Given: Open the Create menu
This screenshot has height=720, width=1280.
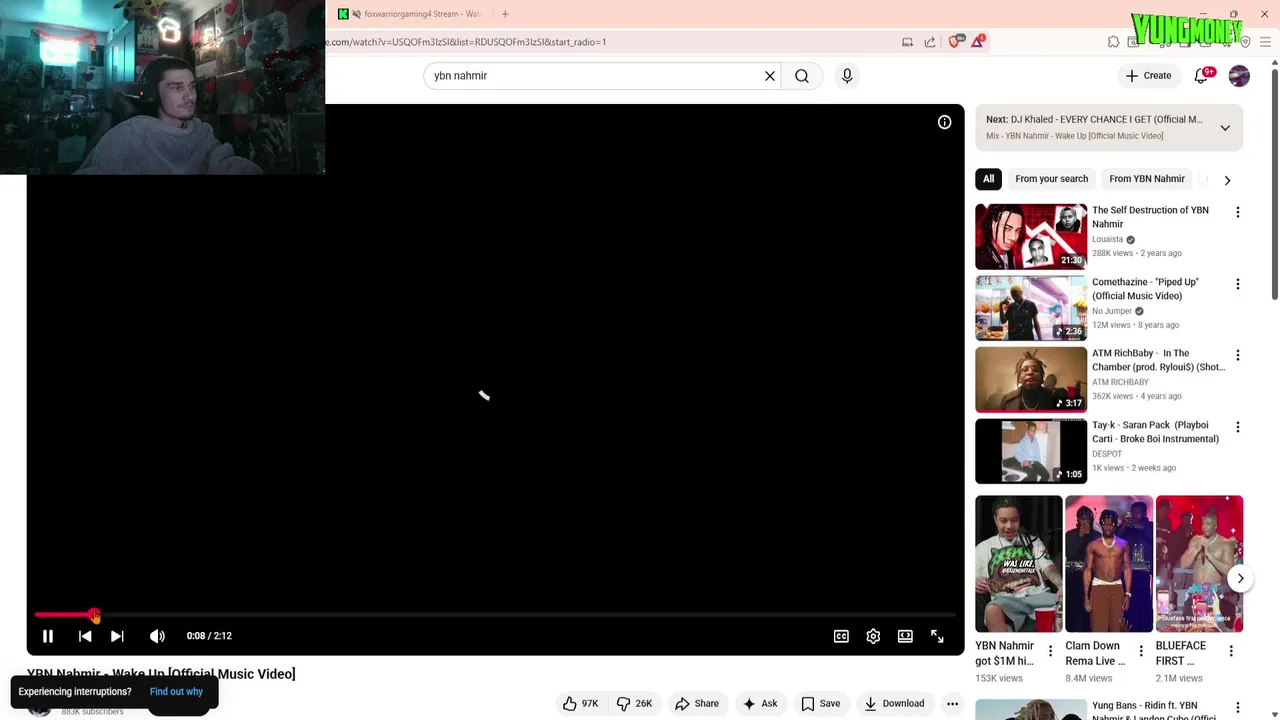Looking at the screenshot, I should (x=1148, y=76).
